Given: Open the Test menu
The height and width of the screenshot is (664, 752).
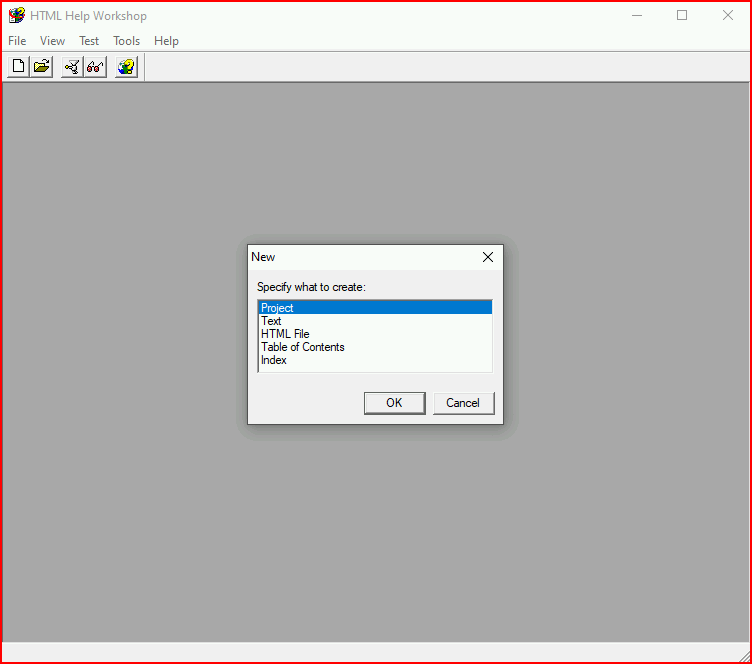Looking at the screenshot, I should 89,41.
